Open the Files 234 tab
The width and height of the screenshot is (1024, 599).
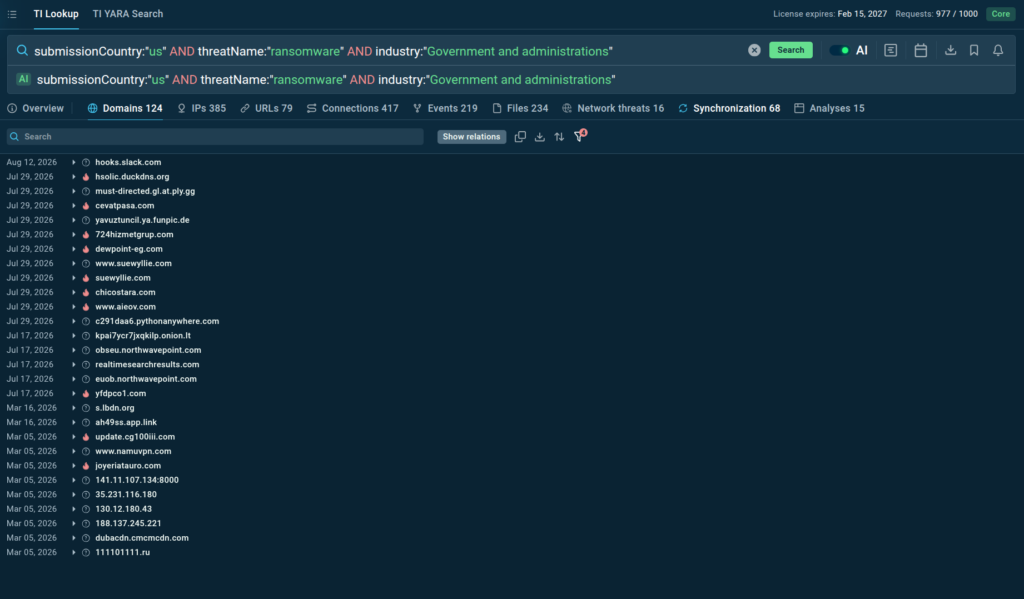tap(520, 108)
